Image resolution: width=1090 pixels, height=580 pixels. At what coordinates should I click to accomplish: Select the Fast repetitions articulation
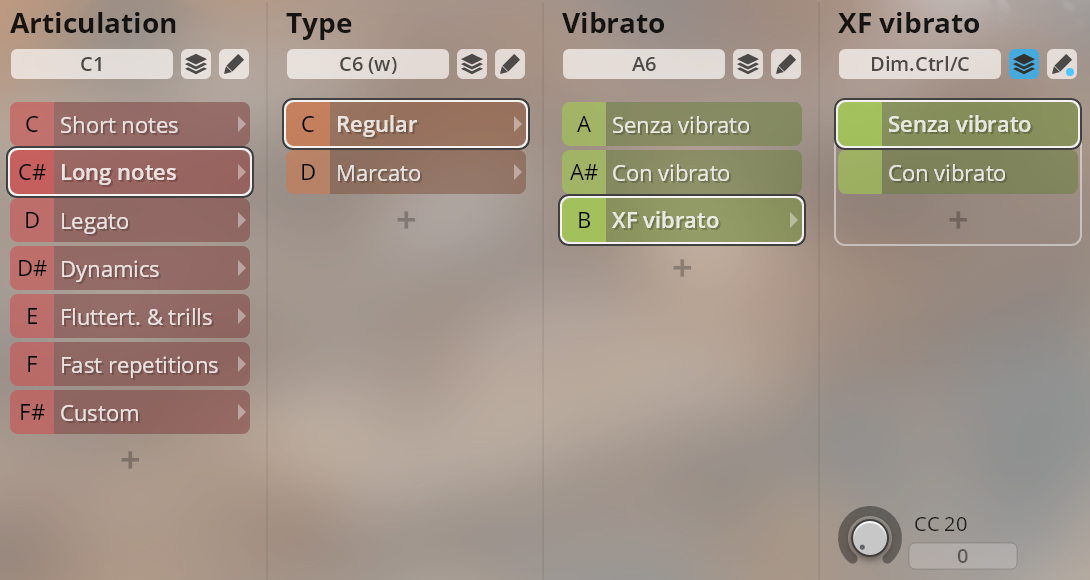[x=130, y=364]
